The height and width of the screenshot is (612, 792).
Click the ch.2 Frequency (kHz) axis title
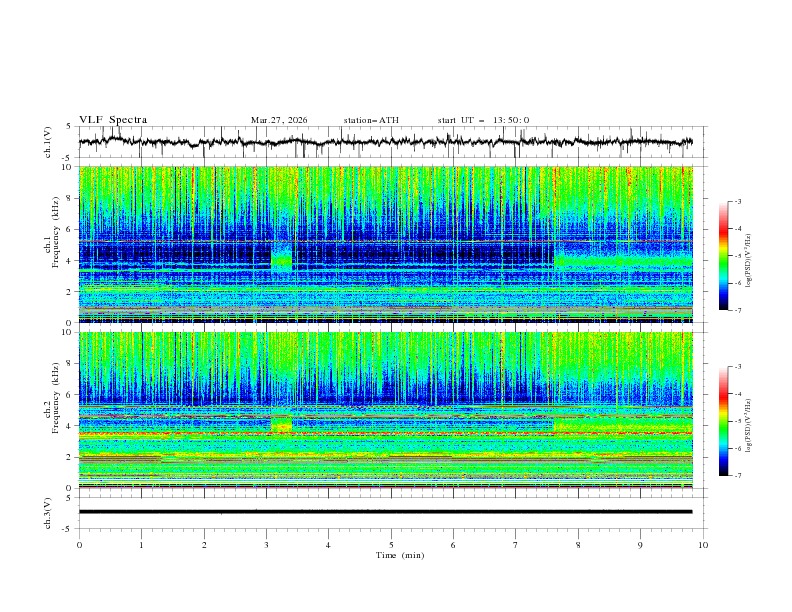(x=56, y=398)
